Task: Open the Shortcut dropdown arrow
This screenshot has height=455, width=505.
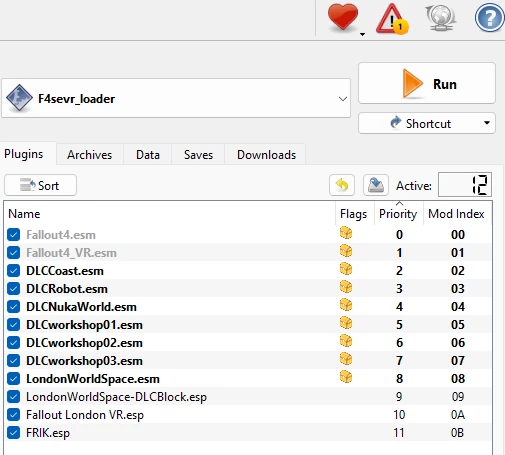Action: coord(487,123)
